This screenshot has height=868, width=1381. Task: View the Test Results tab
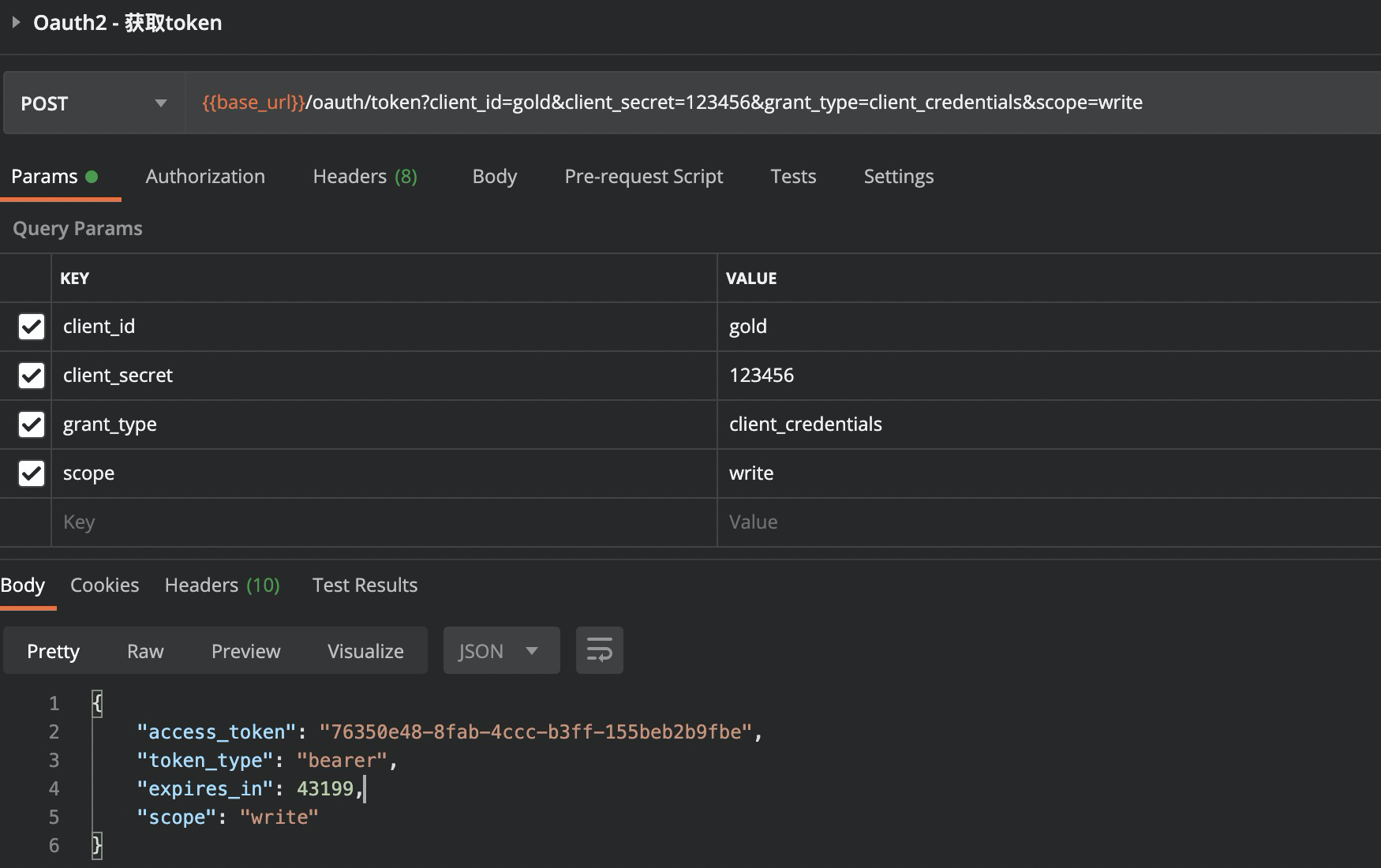(x=365, y=586)
